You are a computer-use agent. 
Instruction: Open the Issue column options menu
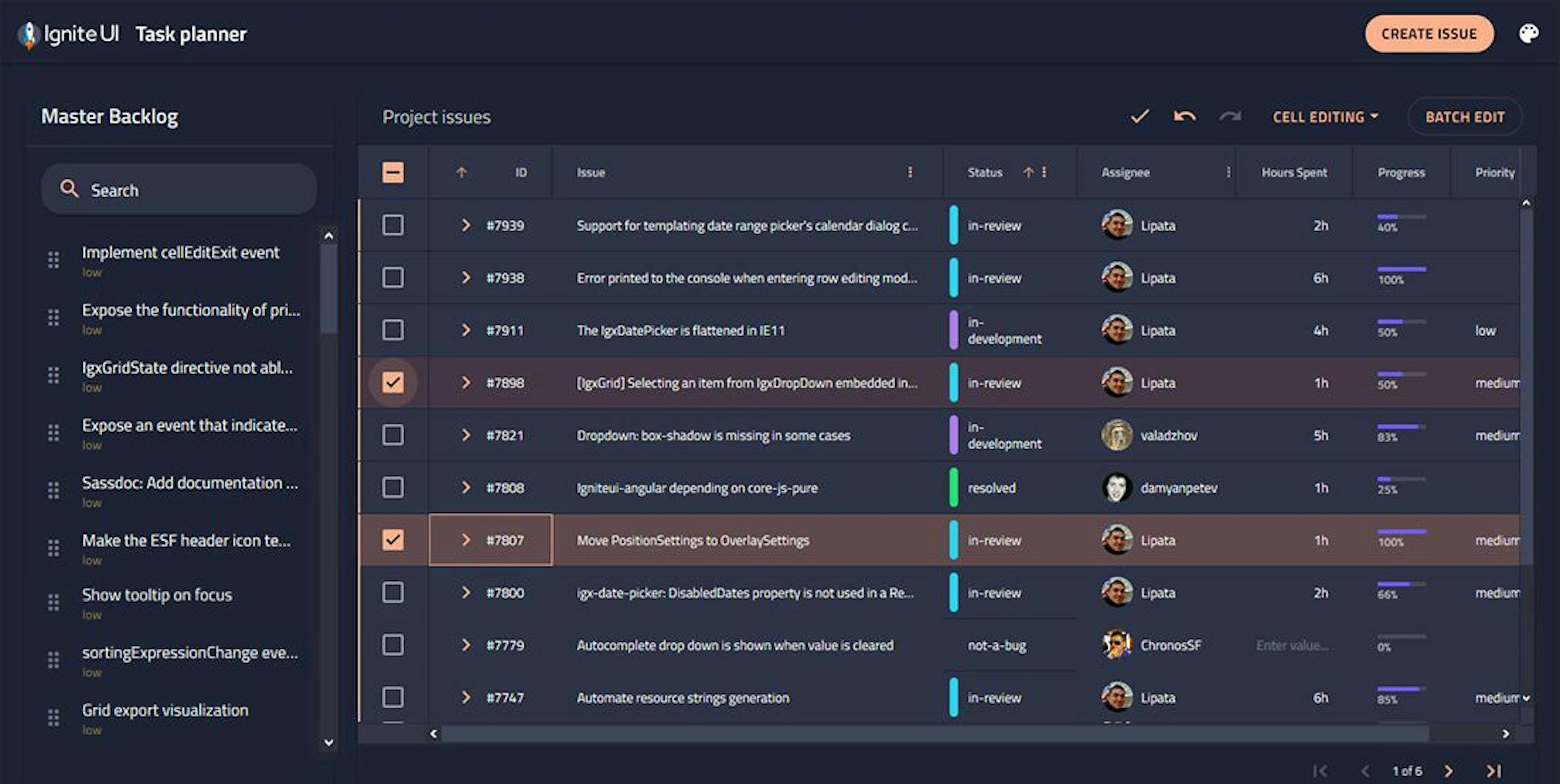click(911, 173)
